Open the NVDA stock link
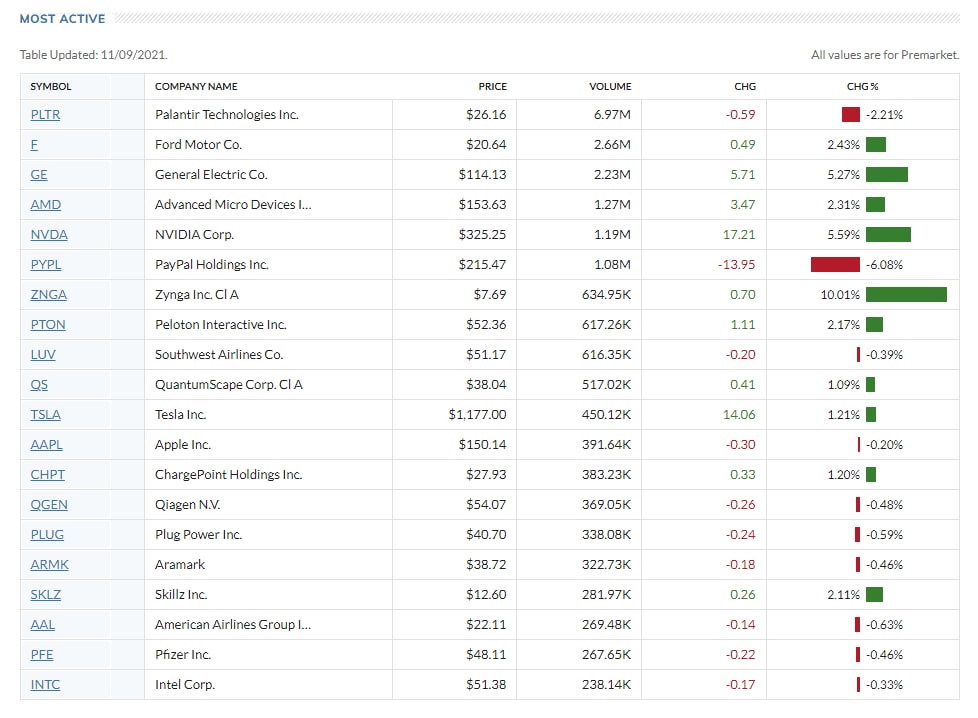 pyautogui.click(x=49, y=235)
